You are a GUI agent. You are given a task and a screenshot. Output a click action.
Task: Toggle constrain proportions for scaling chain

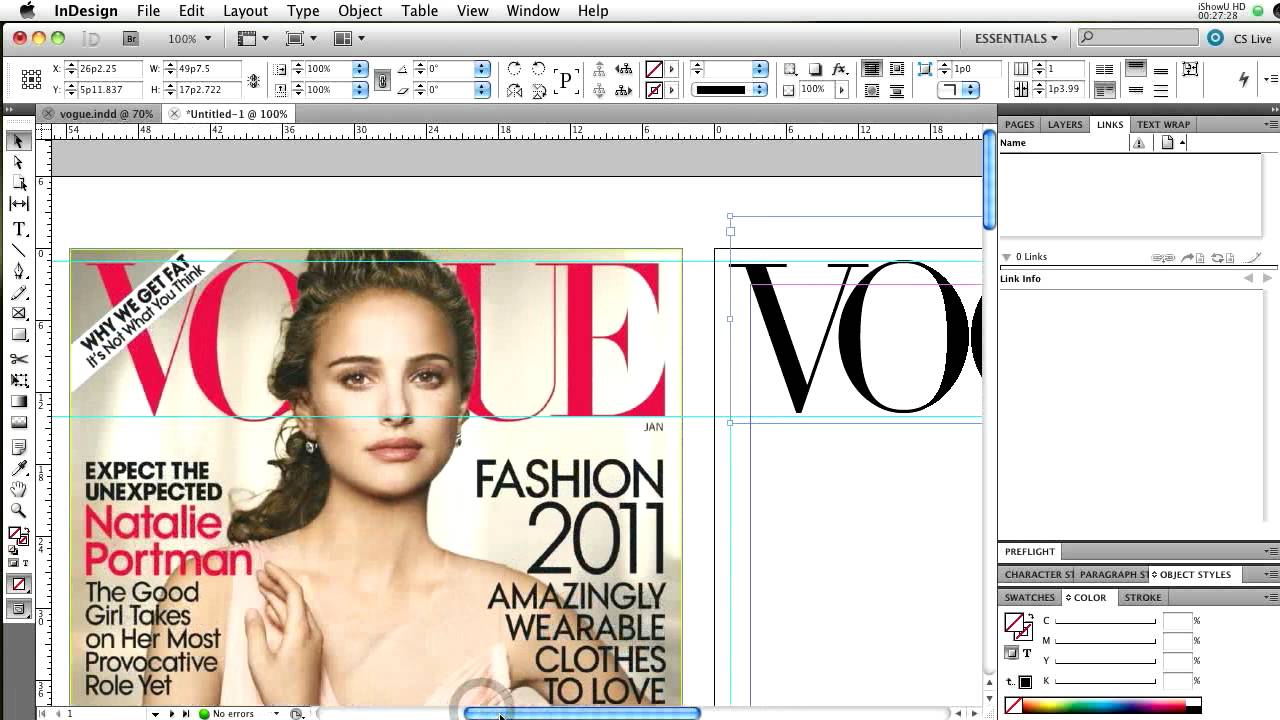[x=381, y=80]
